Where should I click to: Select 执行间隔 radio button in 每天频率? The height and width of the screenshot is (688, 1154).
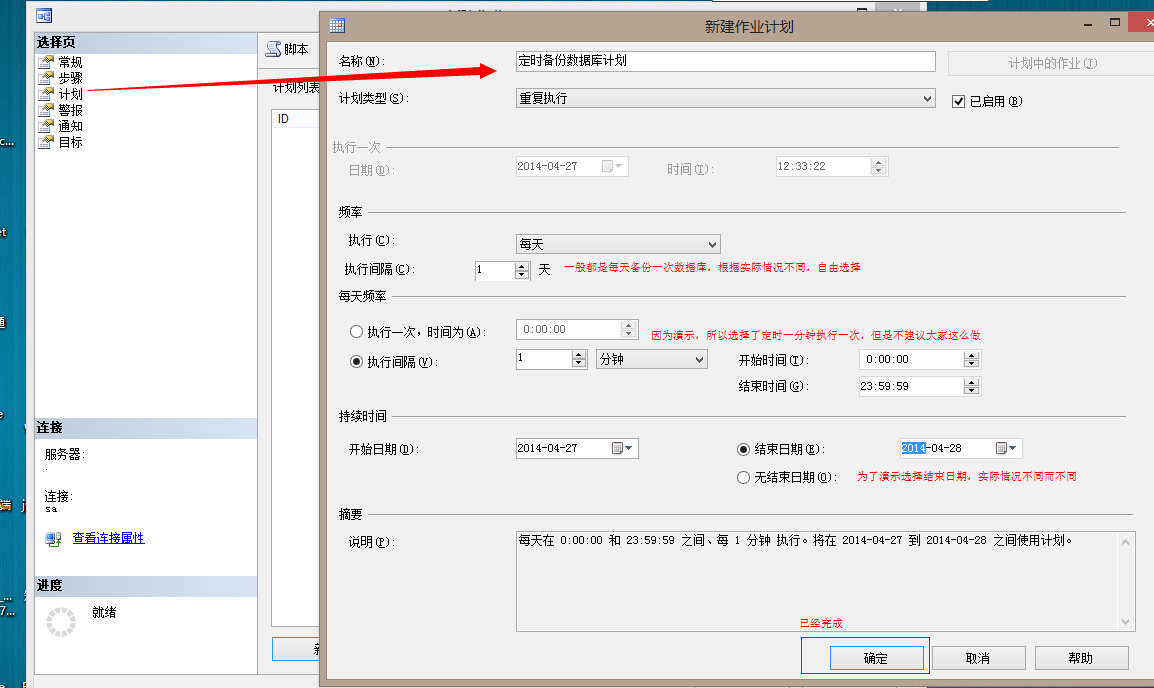click(x=356, y=361)
